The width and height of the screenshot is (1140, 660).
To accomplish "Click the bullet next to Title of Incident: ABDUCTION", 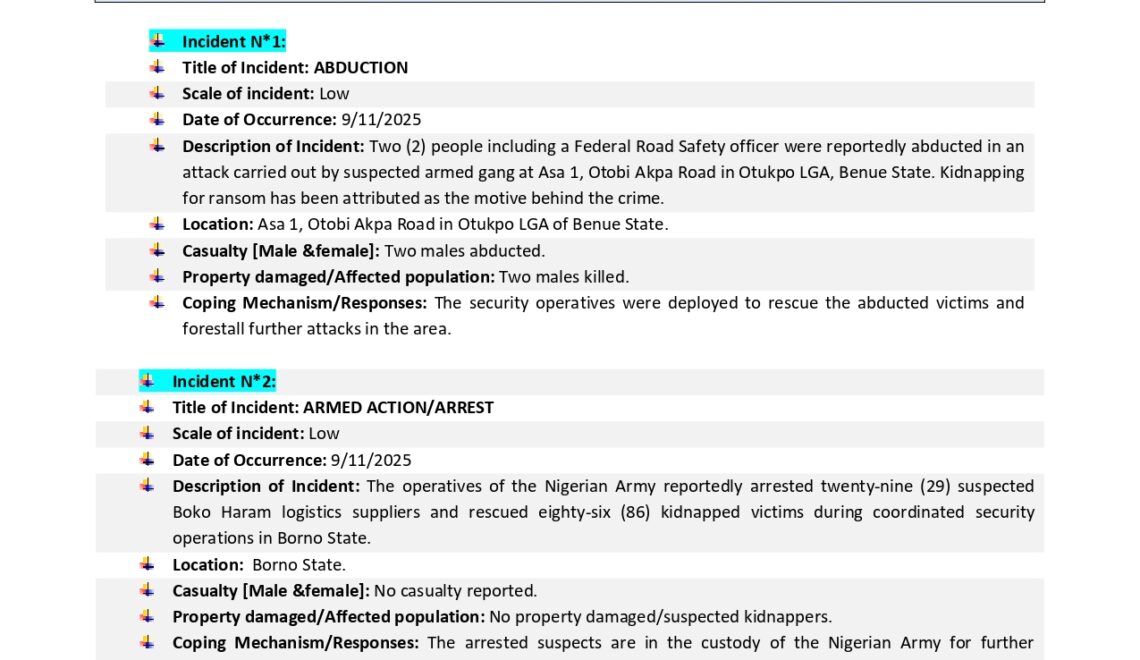I will point(158,67).
